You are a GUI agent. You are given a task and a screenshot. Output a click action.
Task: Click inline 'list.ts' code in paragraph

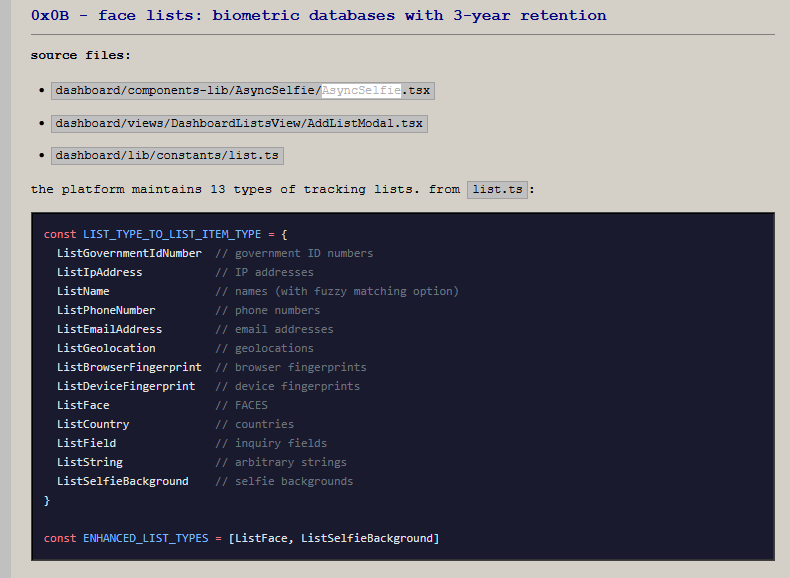coord(497,189)
